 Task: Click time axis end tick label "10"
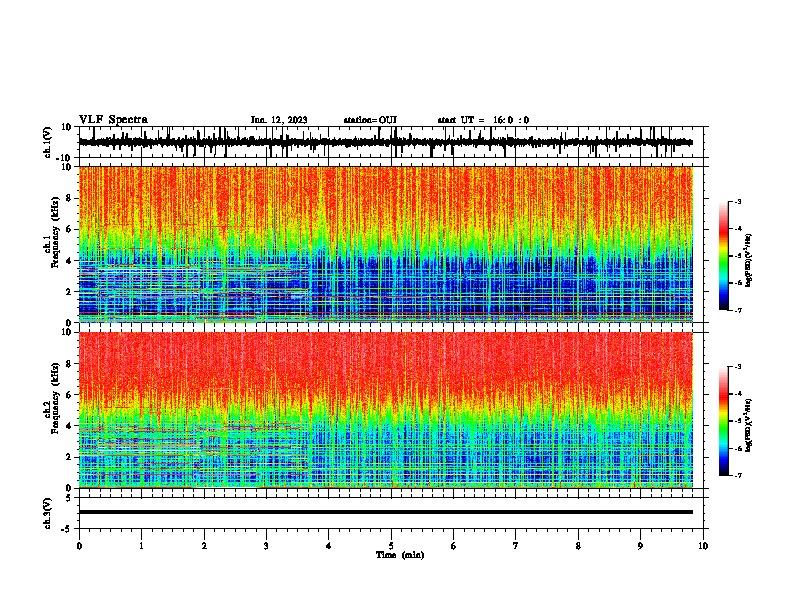[703, 546]
